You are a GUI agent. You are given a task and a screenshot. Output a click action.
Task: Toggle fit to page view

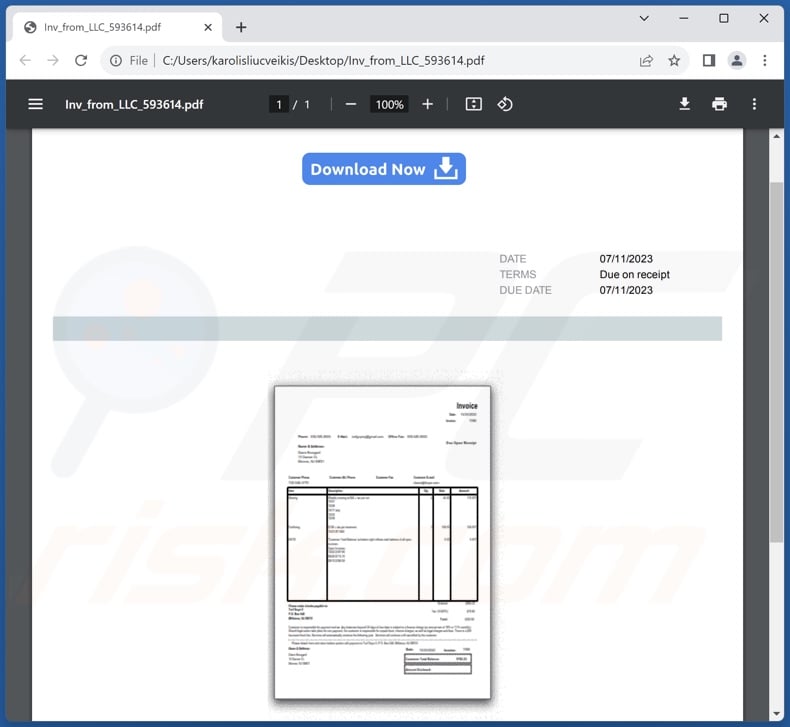click(474, 104)
